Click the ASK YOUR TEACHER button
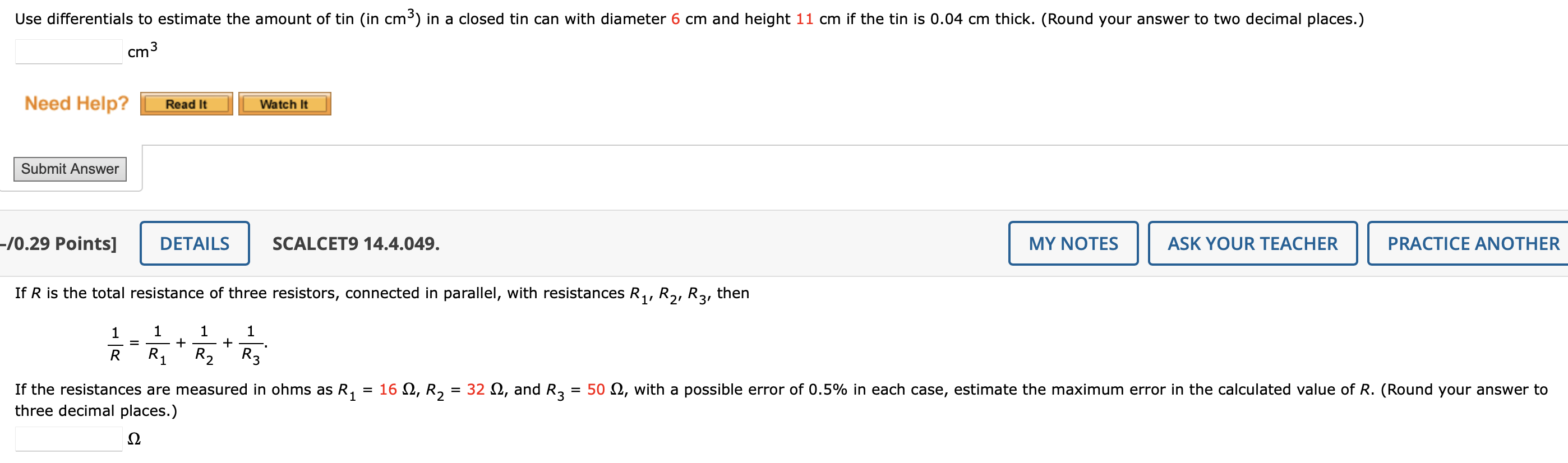This screenshot has width=1568, height=463. 1252,243
